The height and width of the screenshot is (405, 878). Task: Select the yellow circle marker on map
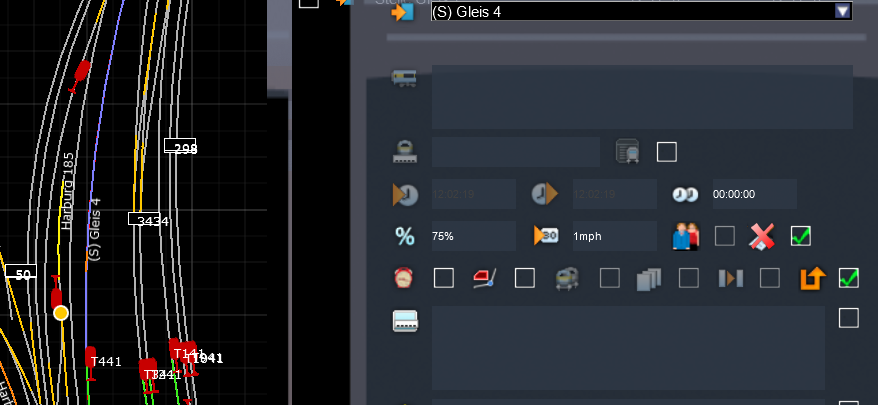pos(61,313)
